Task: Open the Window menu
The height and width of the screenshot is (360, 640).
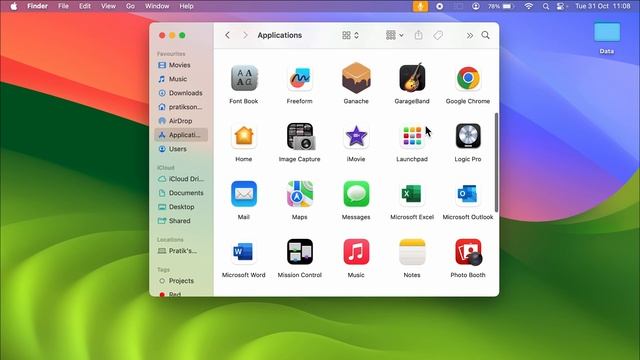Action: [157, 6]
